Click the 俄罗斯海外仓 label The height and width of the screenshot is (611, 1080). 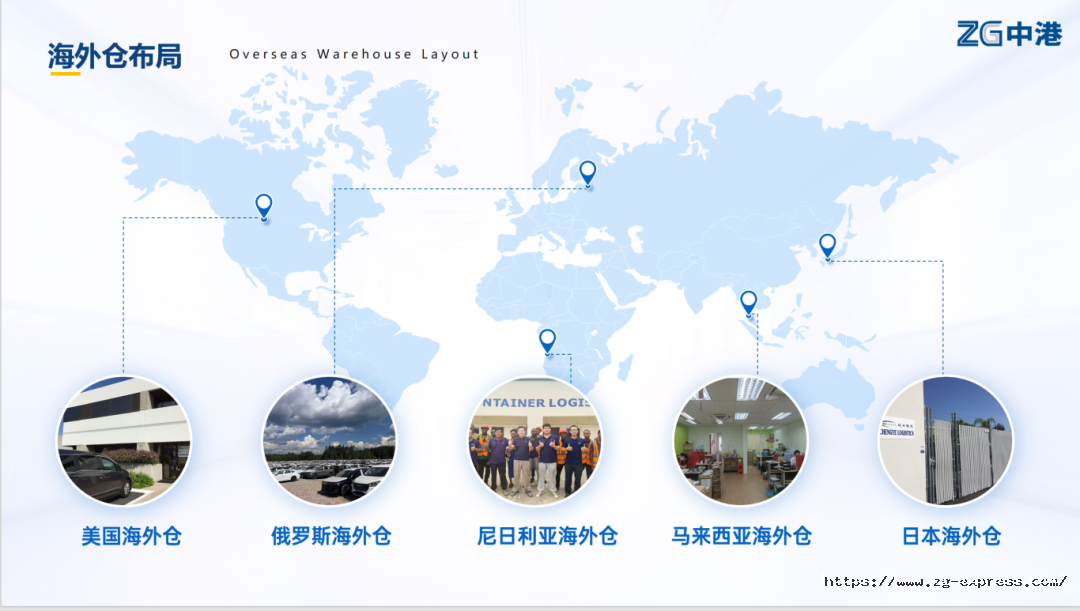click(331, 536)
